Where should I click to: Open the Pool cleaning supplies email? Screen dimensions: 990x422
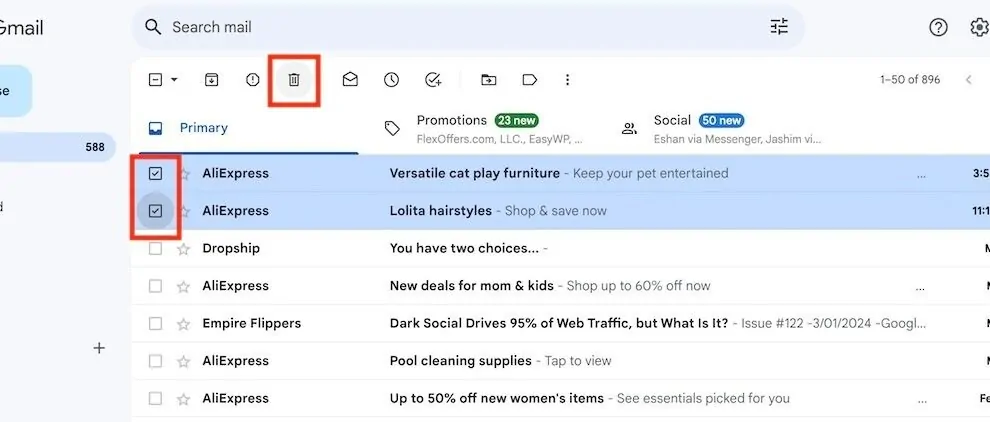point(460,361)
